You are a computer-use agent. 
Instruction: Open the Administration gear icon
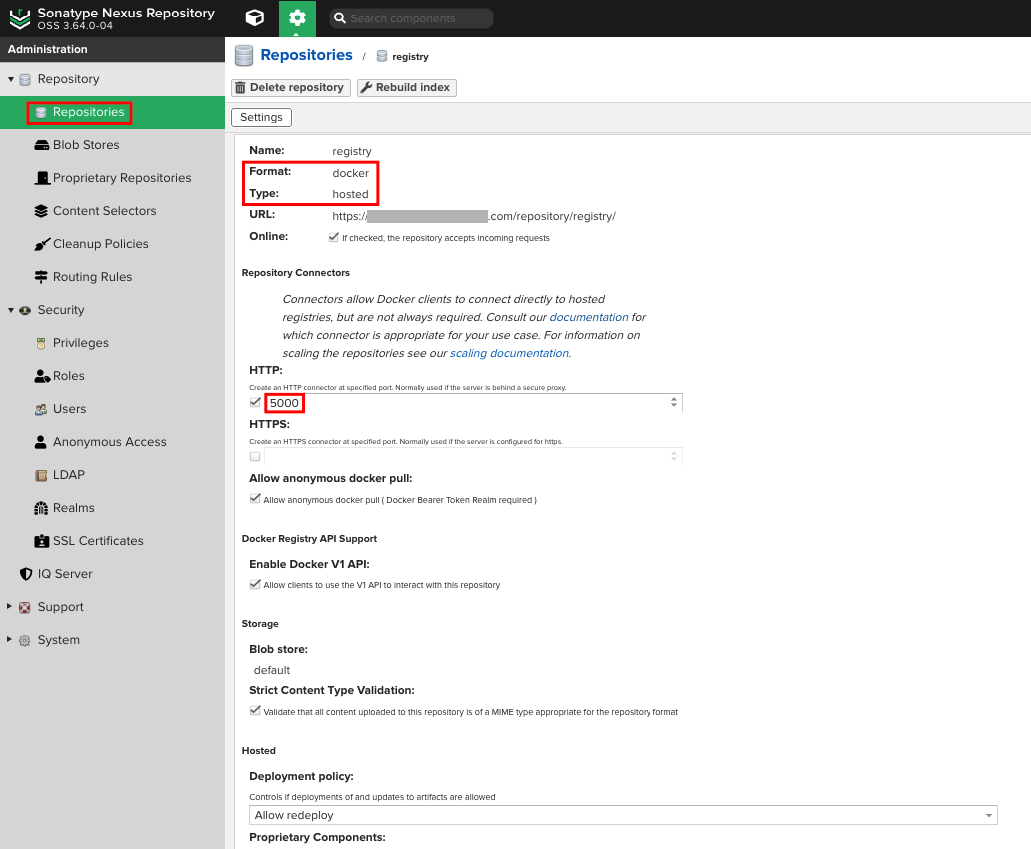point(297,18)
